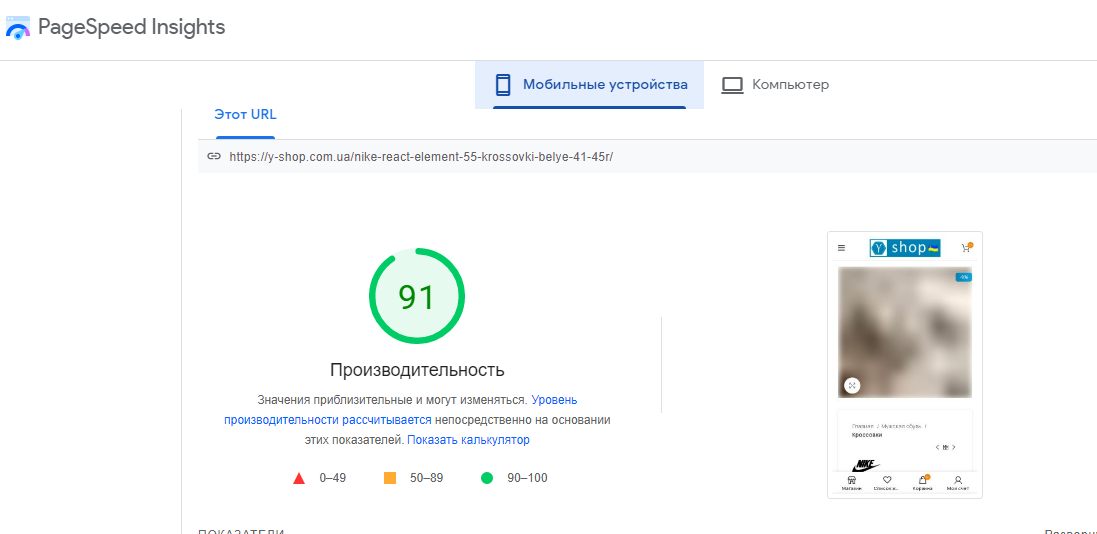Click the ПОКАЗАТЕЛИ section heading
1097x534 pixels.
pyautogui.click(x=241, y=531)
